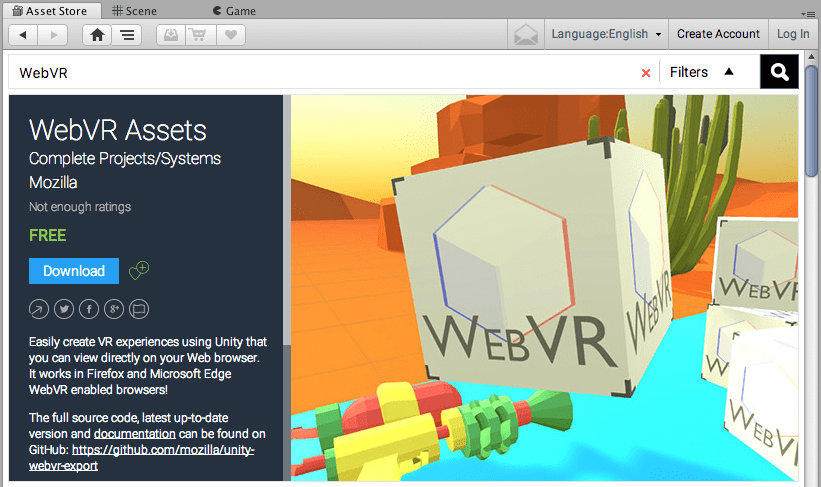Share WebVR Assets on Twitter
Viewport: 821px width, 487px height.
pos(64,309)
